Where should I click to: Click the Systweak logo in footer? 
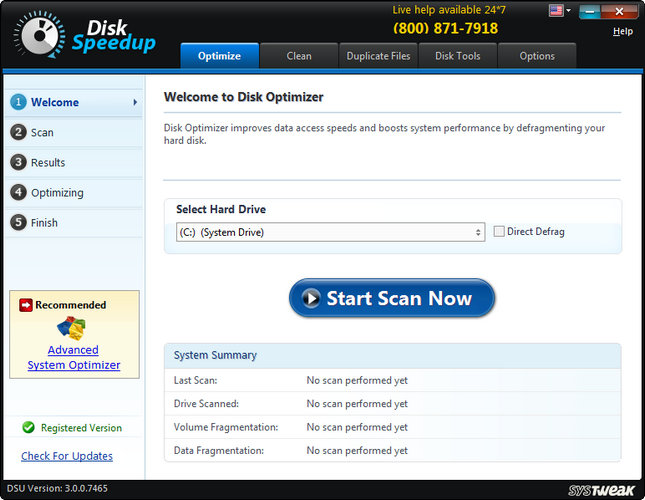click(601, 490)
